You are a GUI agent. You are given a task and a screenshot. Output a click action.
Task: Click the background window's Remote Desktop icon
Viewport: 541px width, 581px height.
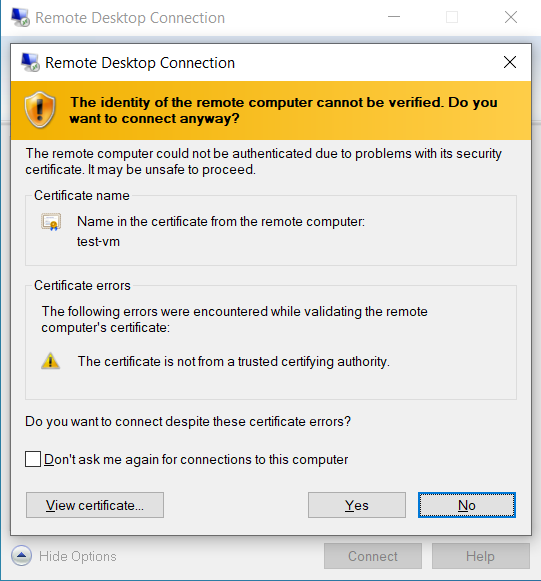[20, 17]
